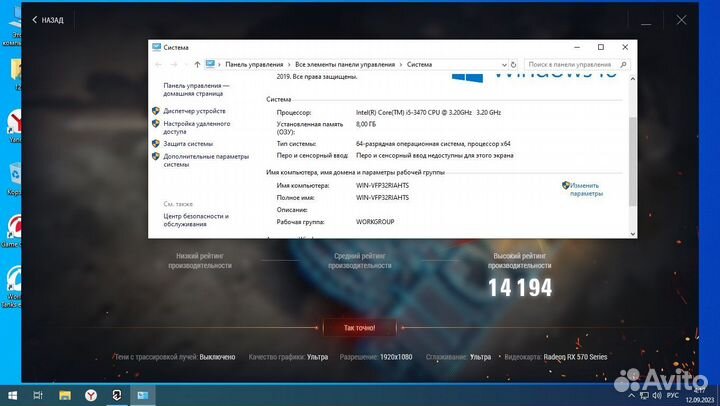Select Панель управления breadcrumb
The image size is (720, 406).
click(254, 64)
